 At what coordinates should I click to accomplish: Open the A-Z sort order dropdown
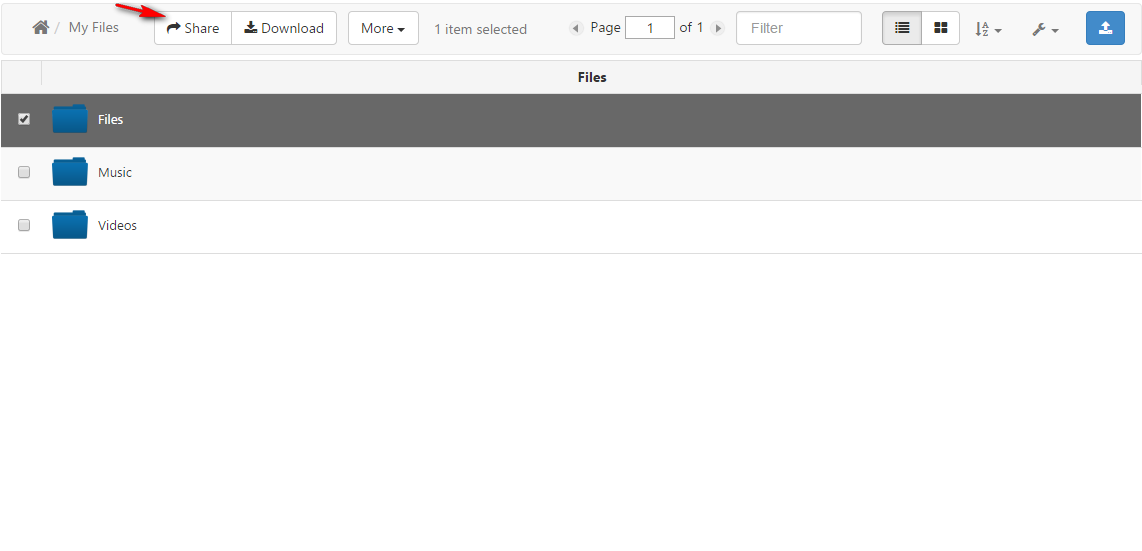[988, 29]
